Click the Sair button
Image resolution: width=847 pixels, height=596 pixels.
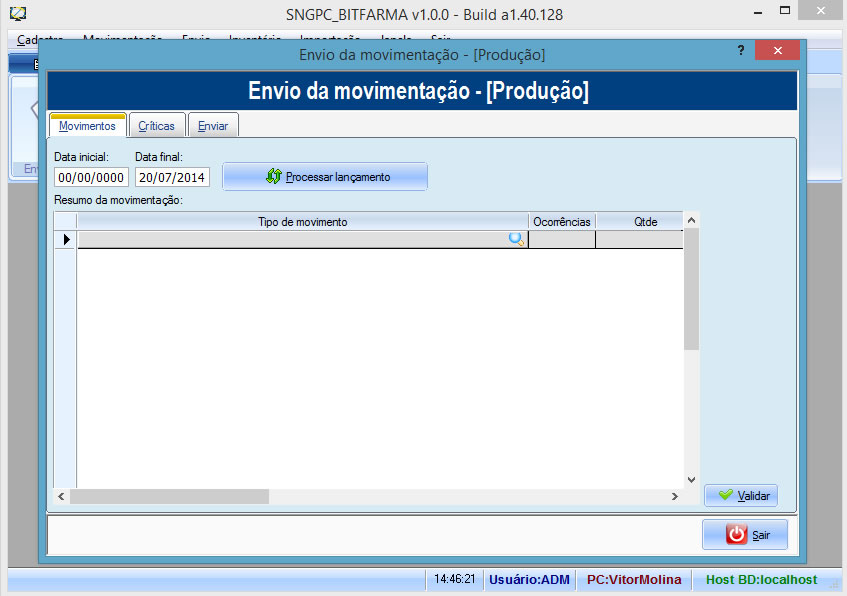click(x=745, y=534)
